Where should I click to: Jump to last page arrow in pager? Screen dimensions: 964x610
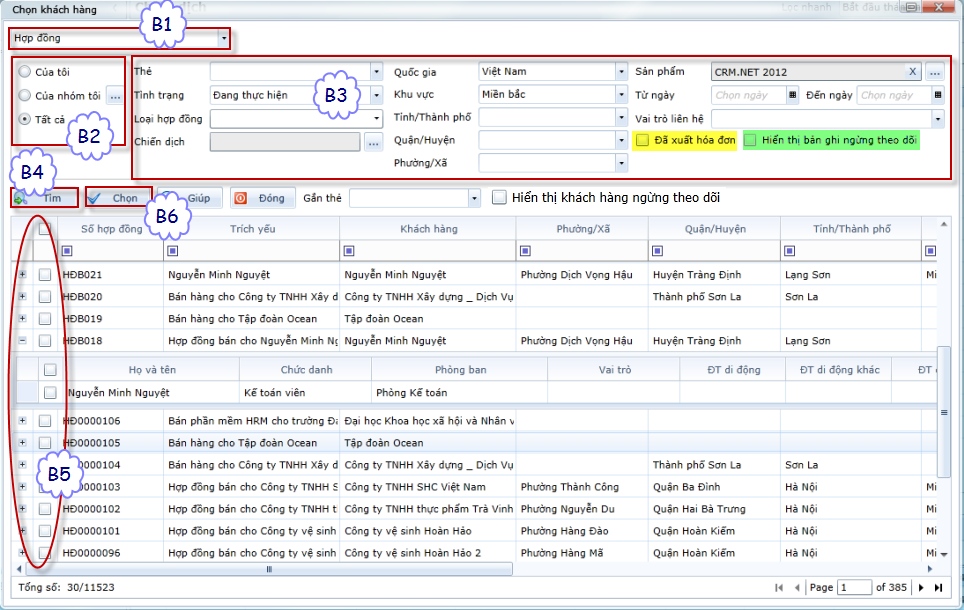pos(939,588)
